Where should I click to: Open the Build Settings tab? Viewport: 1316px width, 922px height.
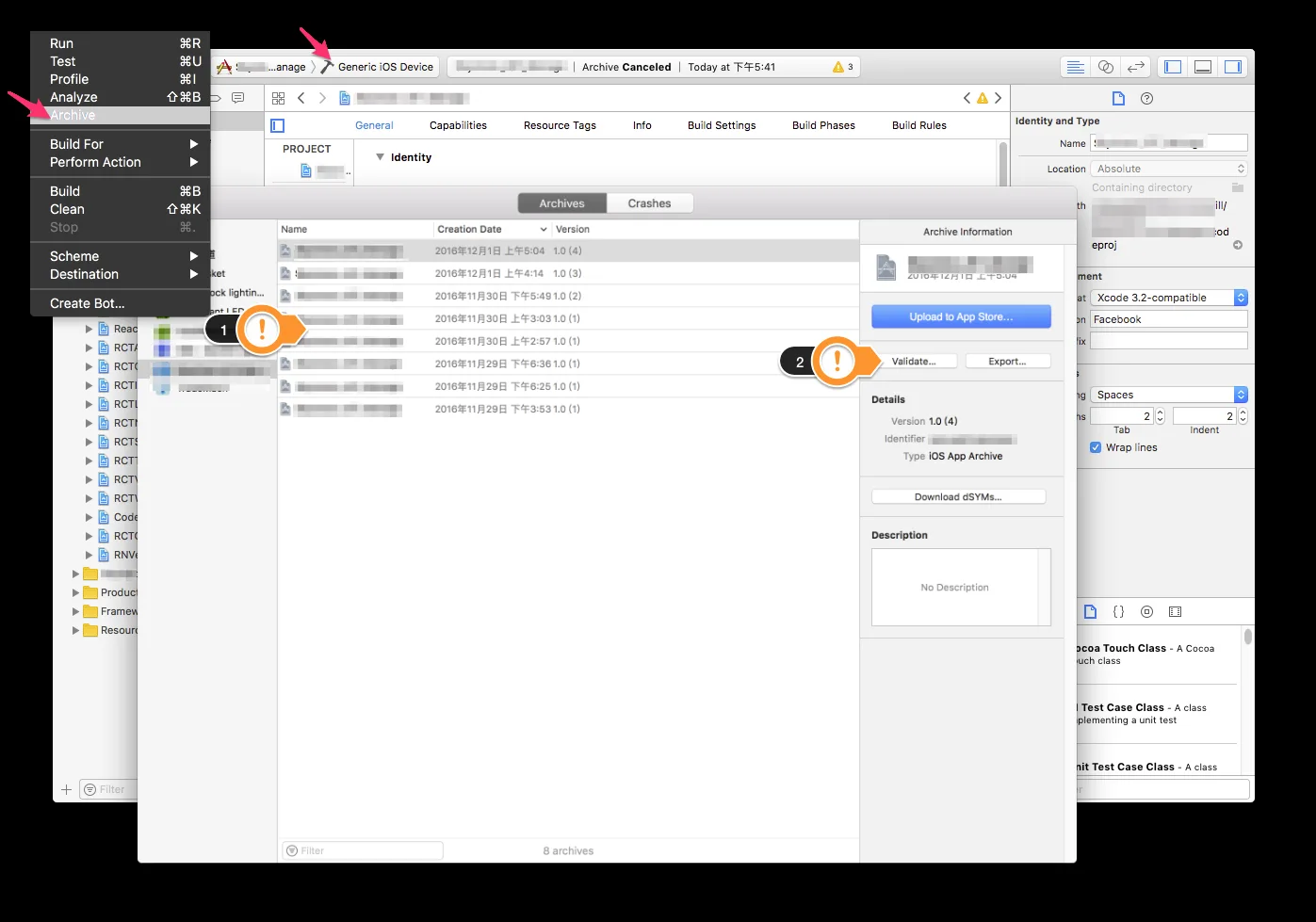click(722, 125)
